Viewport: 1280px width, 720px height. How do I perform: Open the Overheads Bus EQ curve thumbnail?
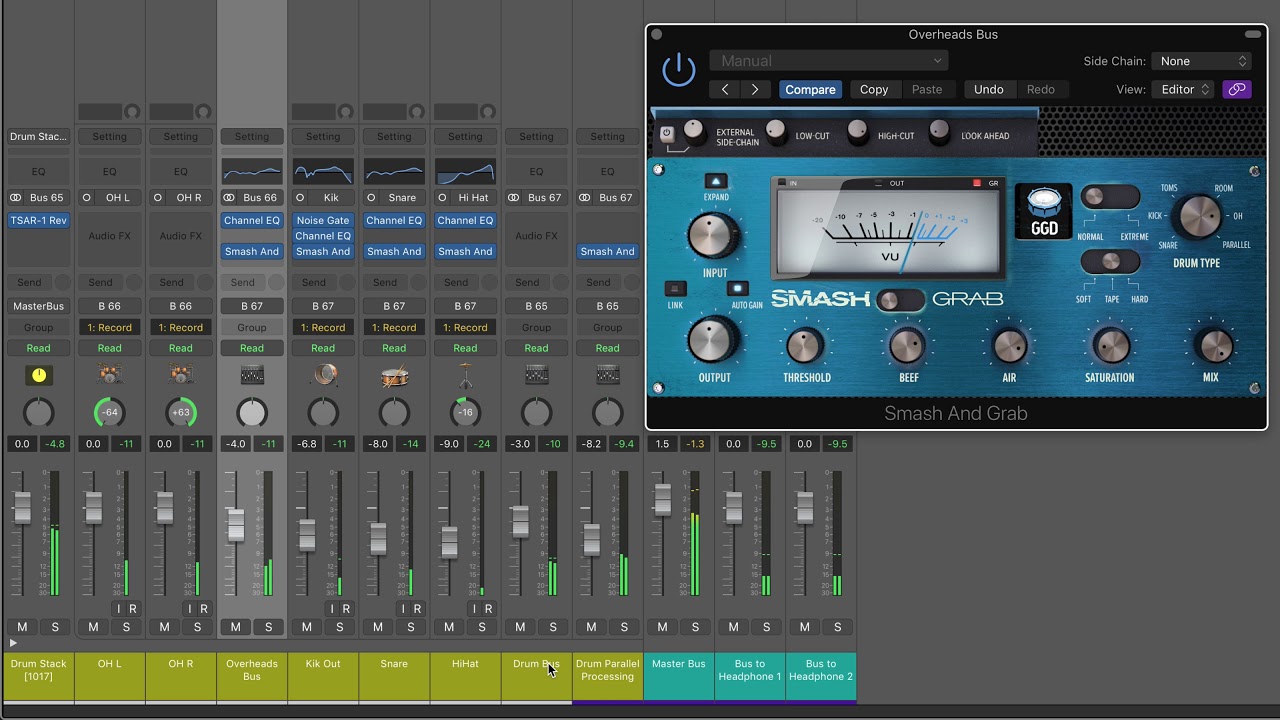pyautogui.click(x=252, y=172)
